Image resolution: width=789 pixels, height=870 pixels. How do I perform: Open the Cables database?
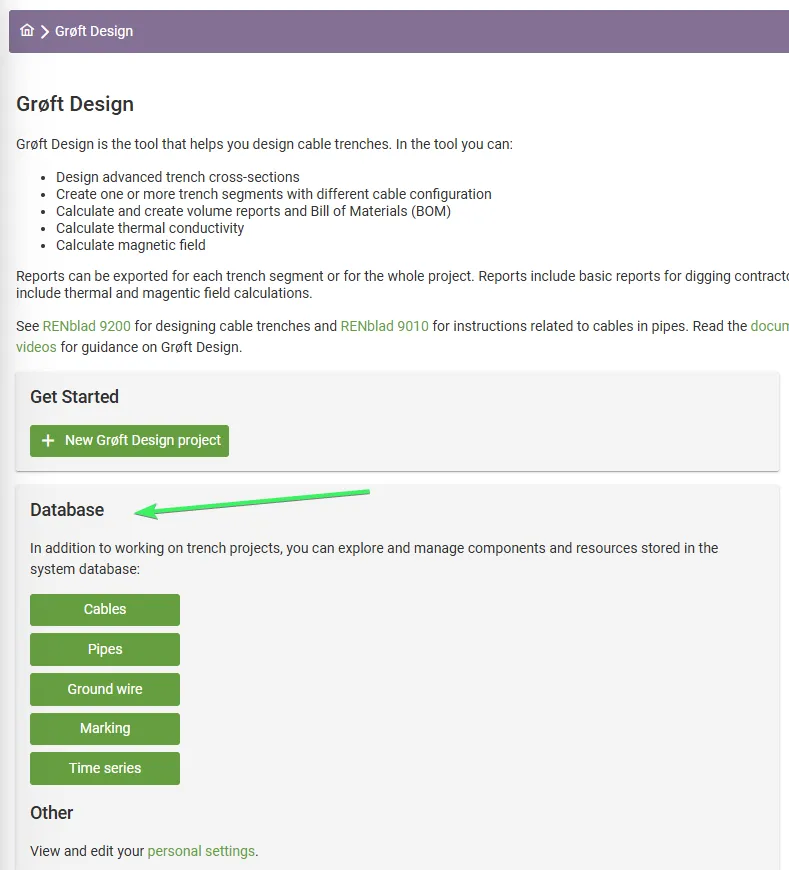point(105,609)
